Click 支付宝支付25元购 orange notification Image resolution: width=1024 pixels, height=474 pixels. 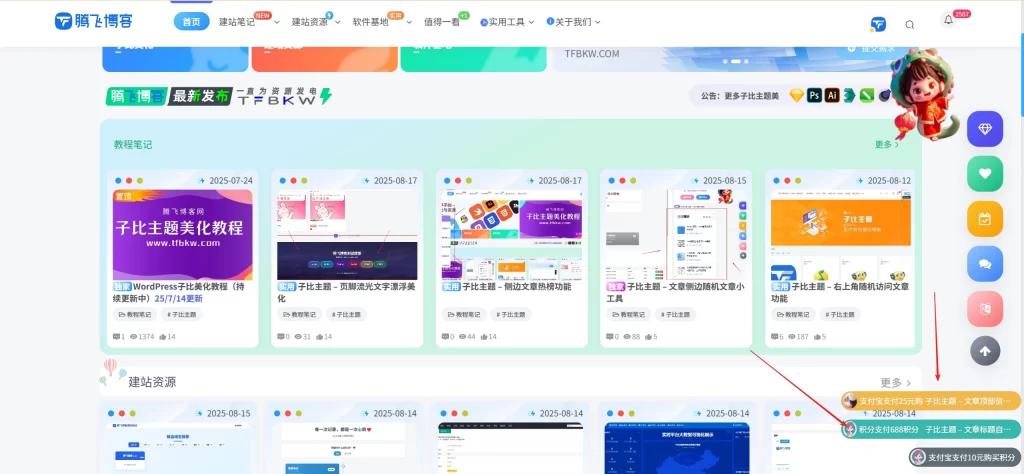click(x=931, y=401)
